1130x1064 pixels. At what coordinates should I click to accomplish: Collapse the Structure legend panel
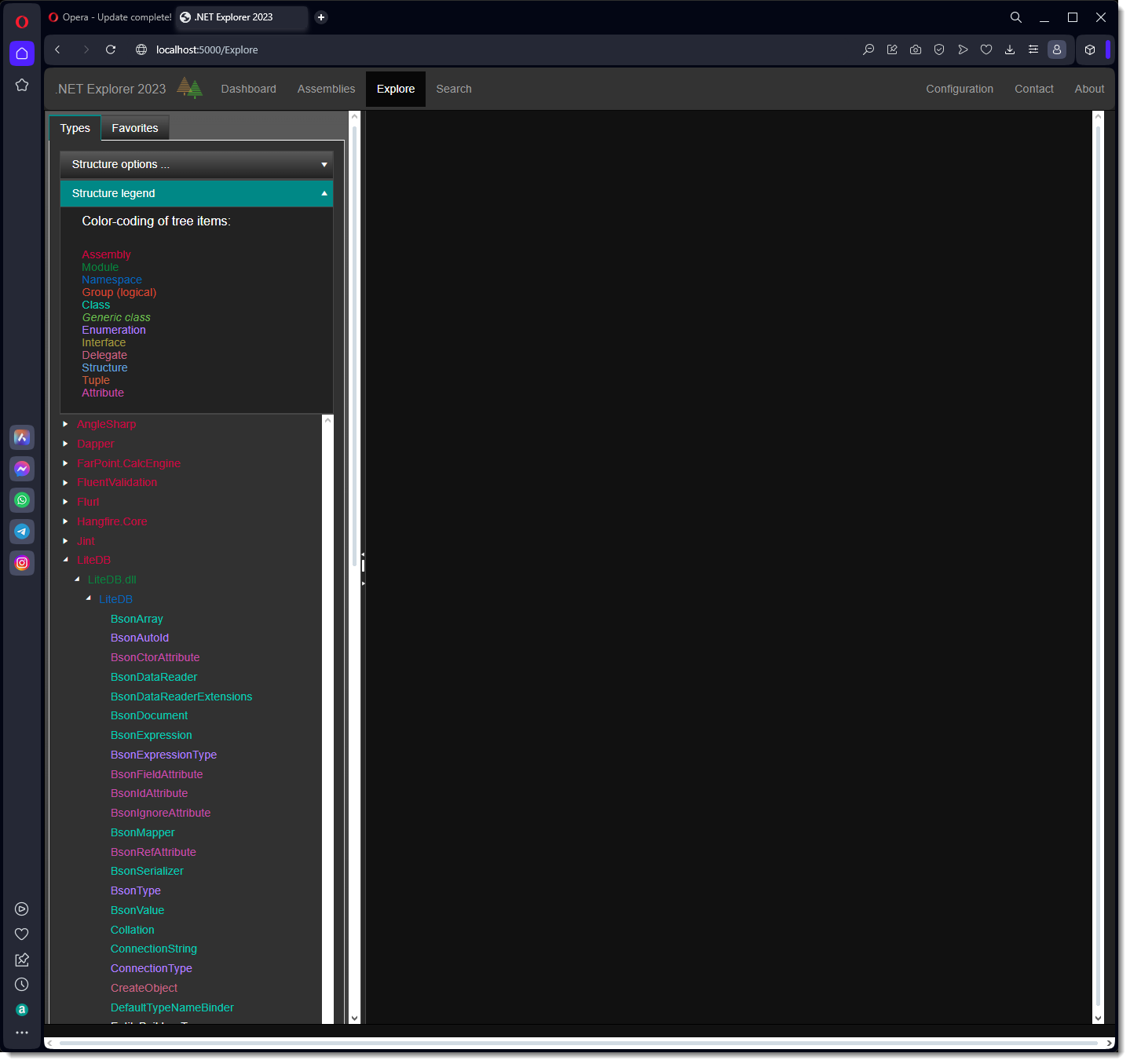(196, 193)
